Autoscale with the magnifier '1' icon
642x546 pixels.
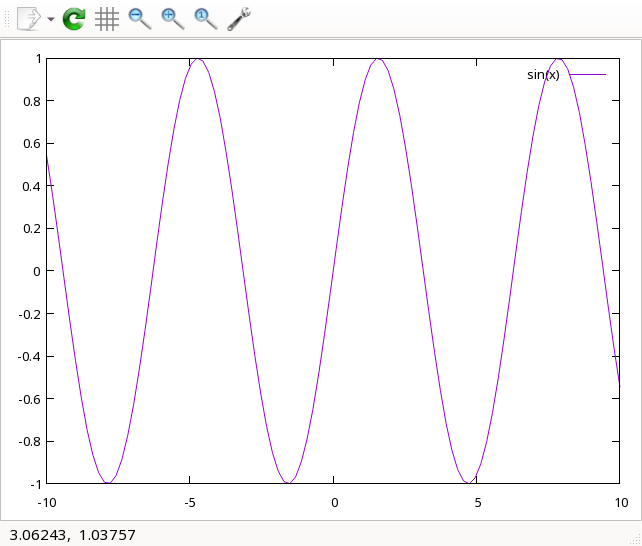click(206, 19)
